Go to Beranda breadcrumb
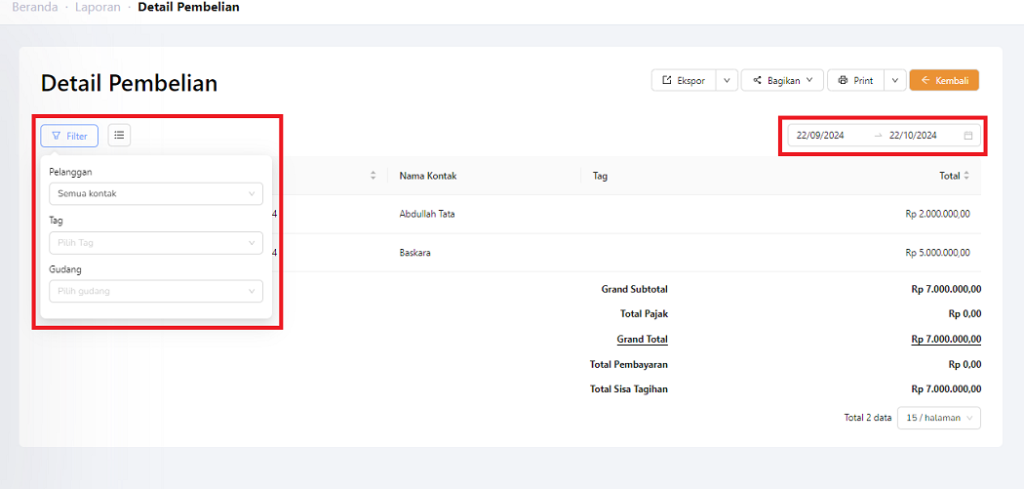This screenshot has height=489, width=1024. click(x=35, y=7)
